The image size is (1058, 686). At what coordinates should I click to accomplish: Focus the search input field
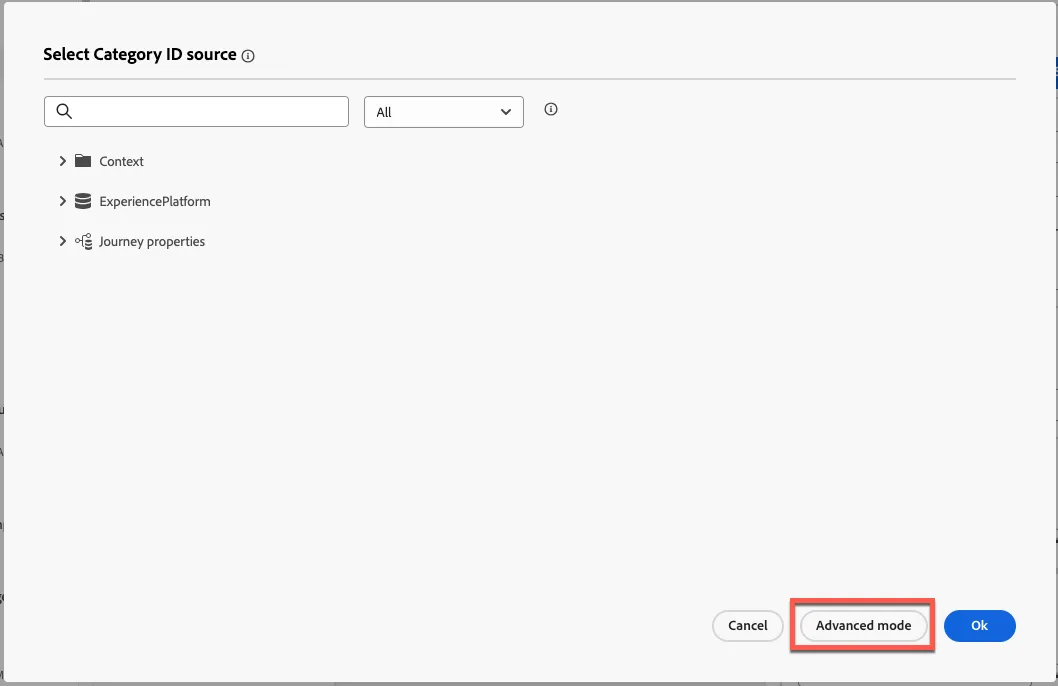[196, 111]
